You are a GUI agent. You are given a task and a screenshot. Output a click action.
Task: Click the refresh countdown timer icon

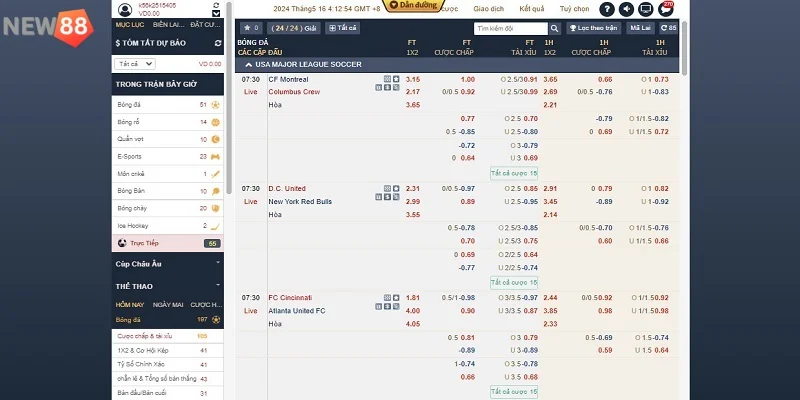670,28
